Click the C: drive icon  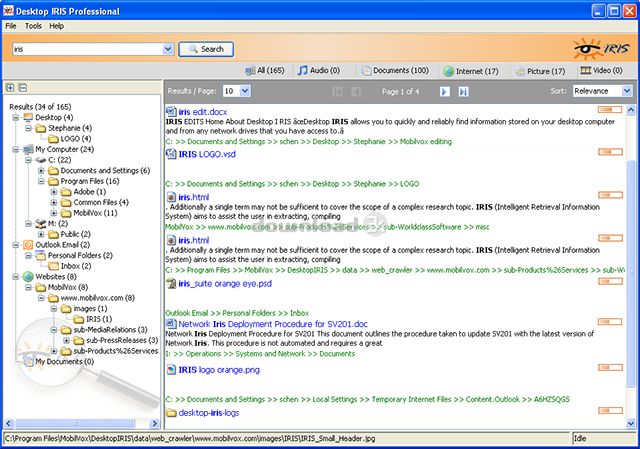(40, 160)
